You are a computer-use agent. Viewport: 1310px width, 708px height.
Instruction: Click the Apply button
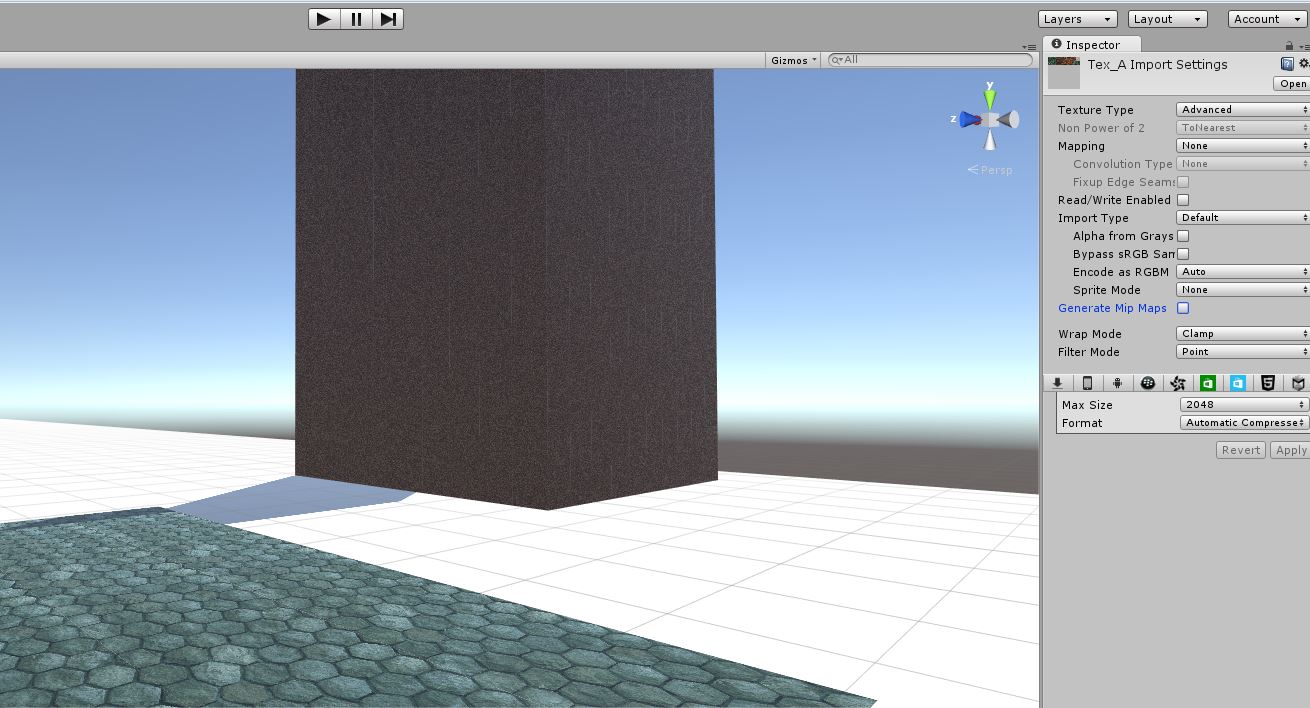pyautogui.click(x=1290, y=450)
